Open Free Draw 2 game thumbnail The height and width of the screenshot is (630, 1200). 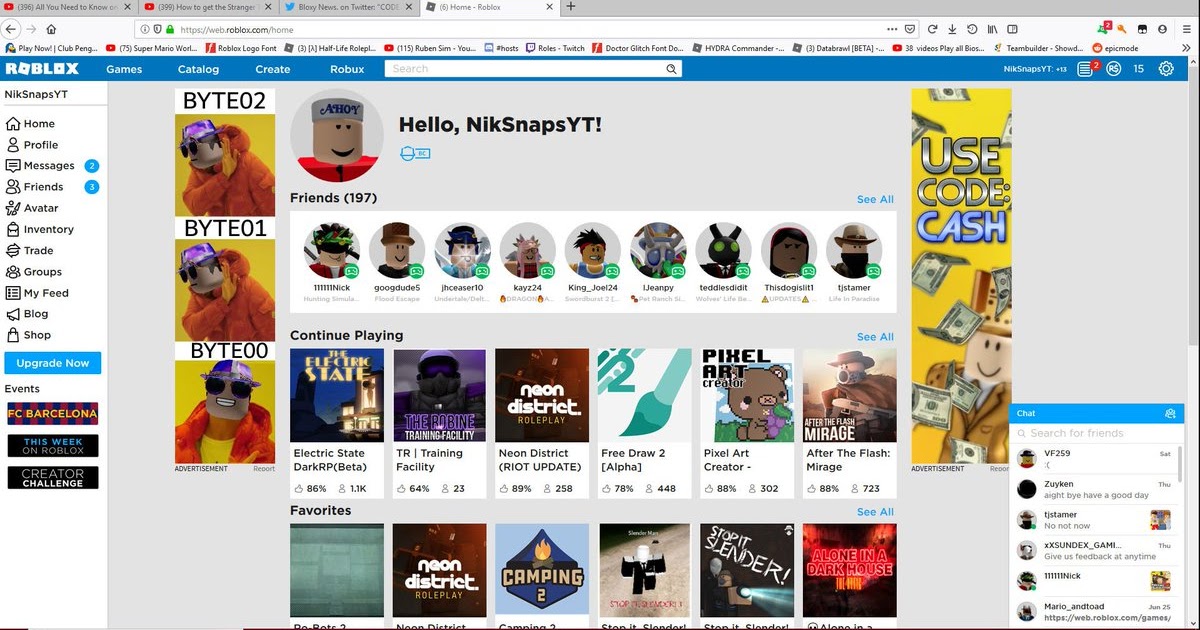point(644,395)
